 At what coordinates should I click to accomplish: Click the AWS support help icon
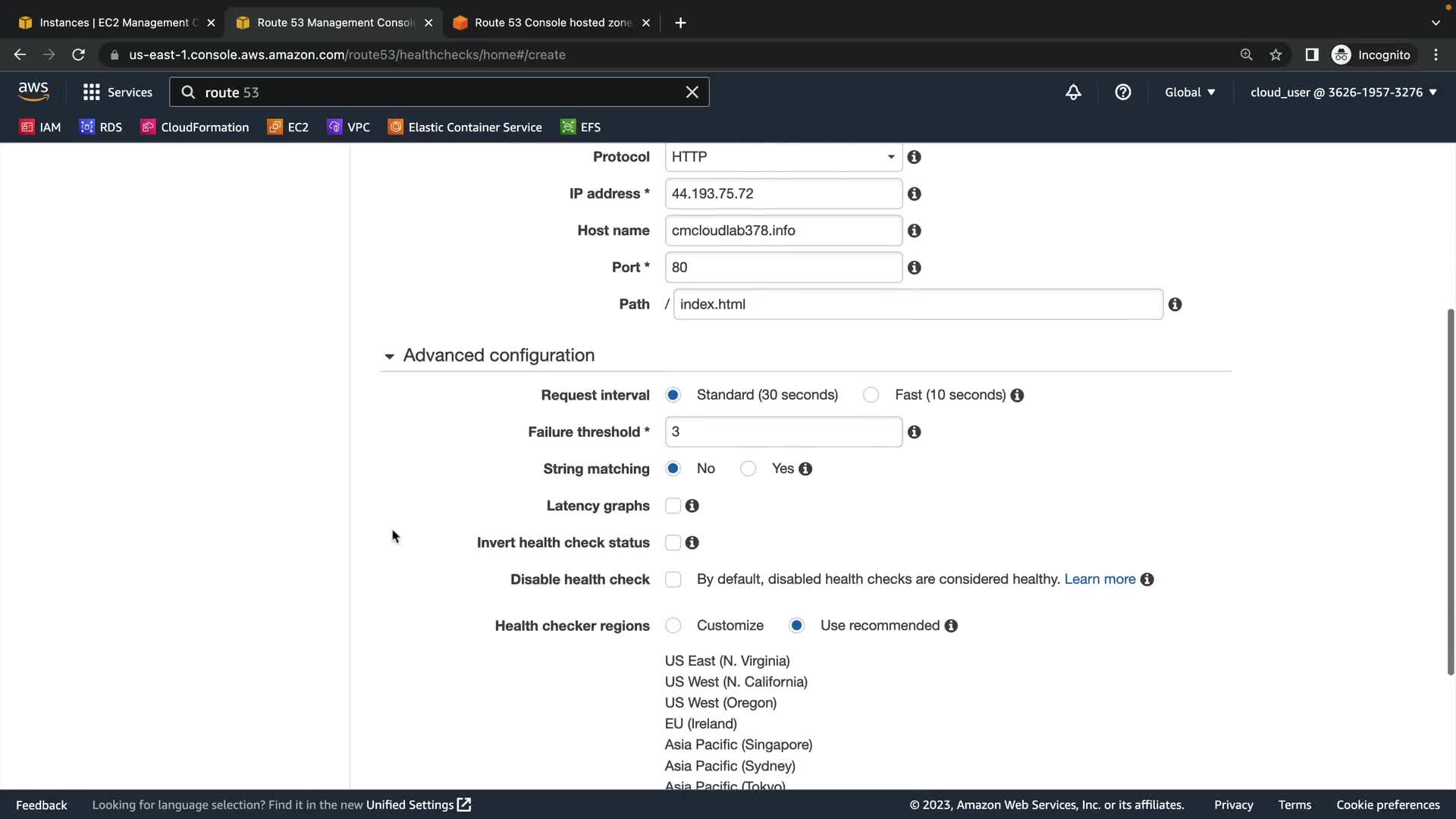pos(1122,93)
